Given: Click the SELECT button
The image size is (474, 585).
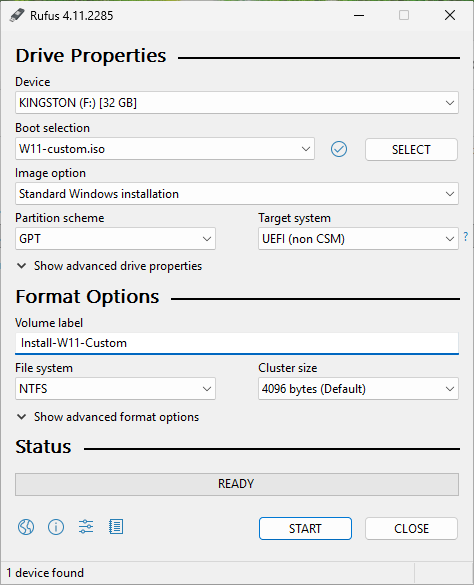Looking at the screenshot, I should coord(411,150).
